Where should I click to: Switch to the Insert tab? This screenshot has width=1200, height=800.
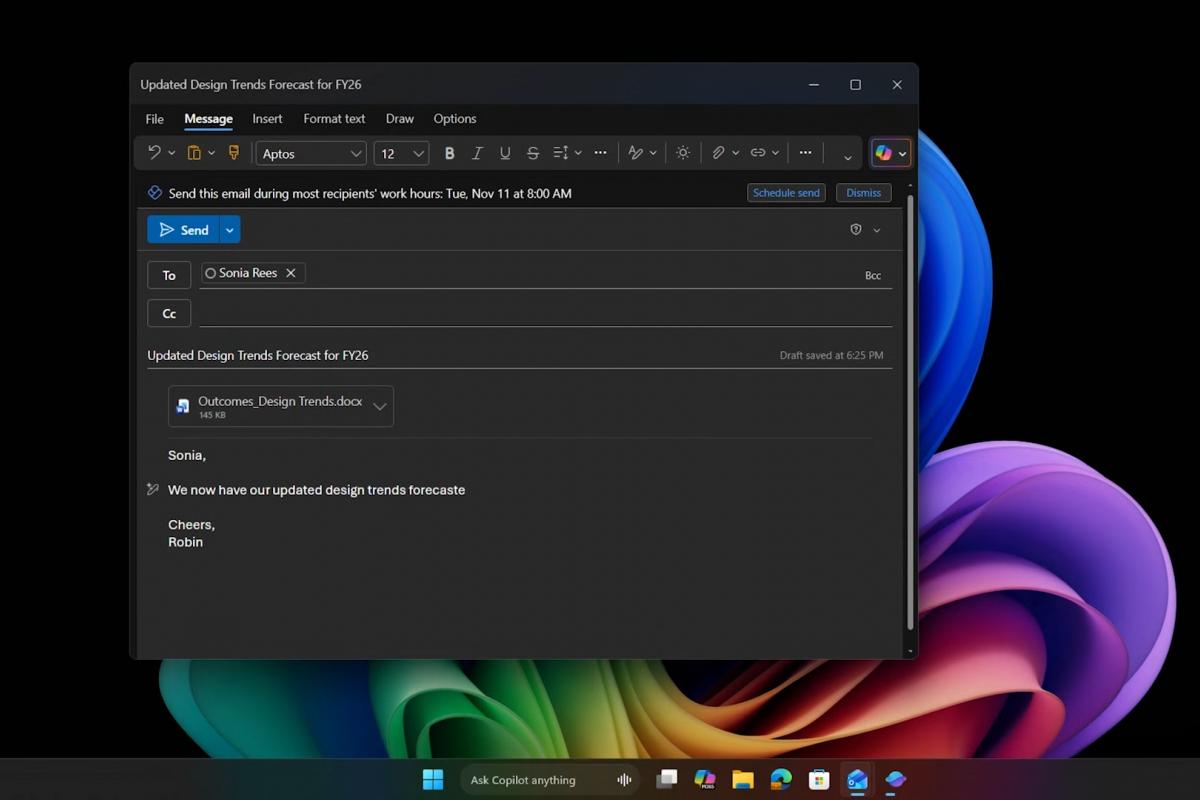[267, 118]
